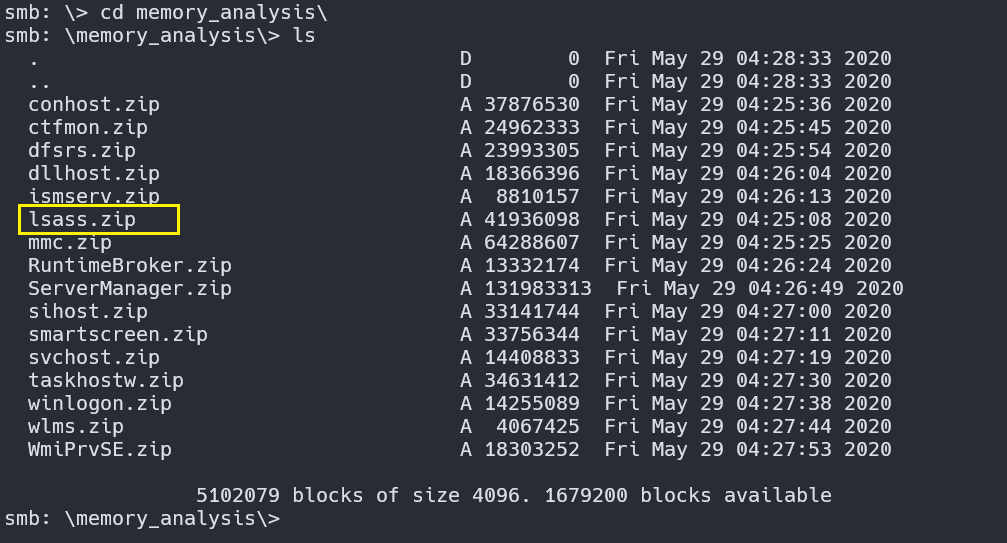Click the '5102079 blocks' summary line
The height and width of the screenshot is (543, 1007).
pos(513,495)
